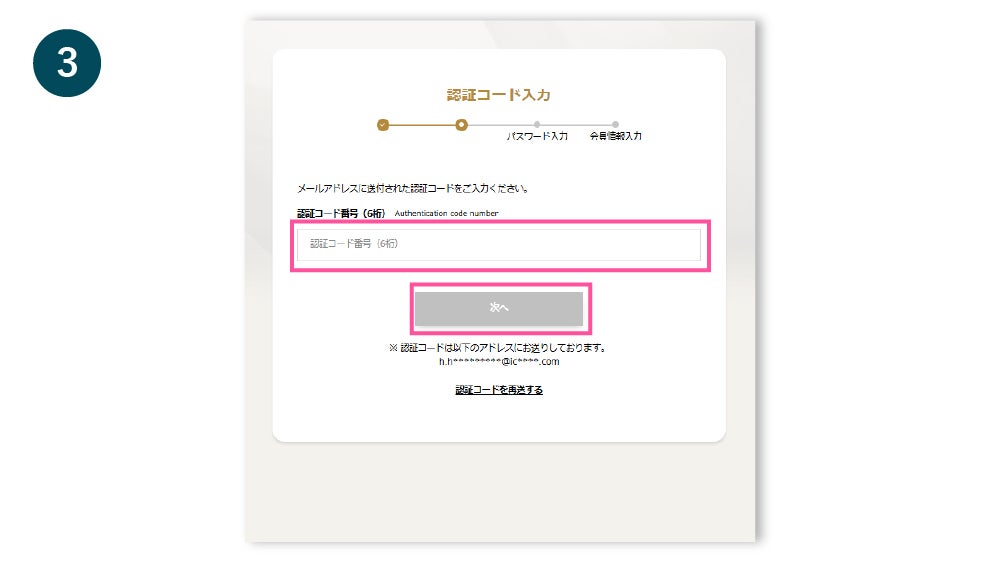Click the gold progress line between first two steps
The image size is (1000, 562).
pos(422,125)
